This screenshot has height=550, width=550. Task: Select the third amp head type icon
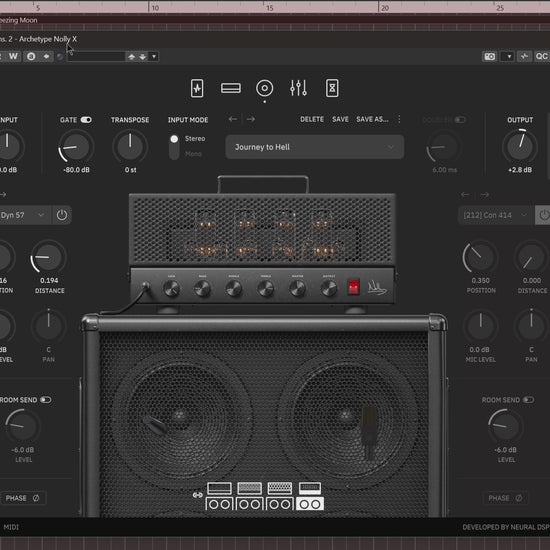pyautogui.click(x=280, y=488)
